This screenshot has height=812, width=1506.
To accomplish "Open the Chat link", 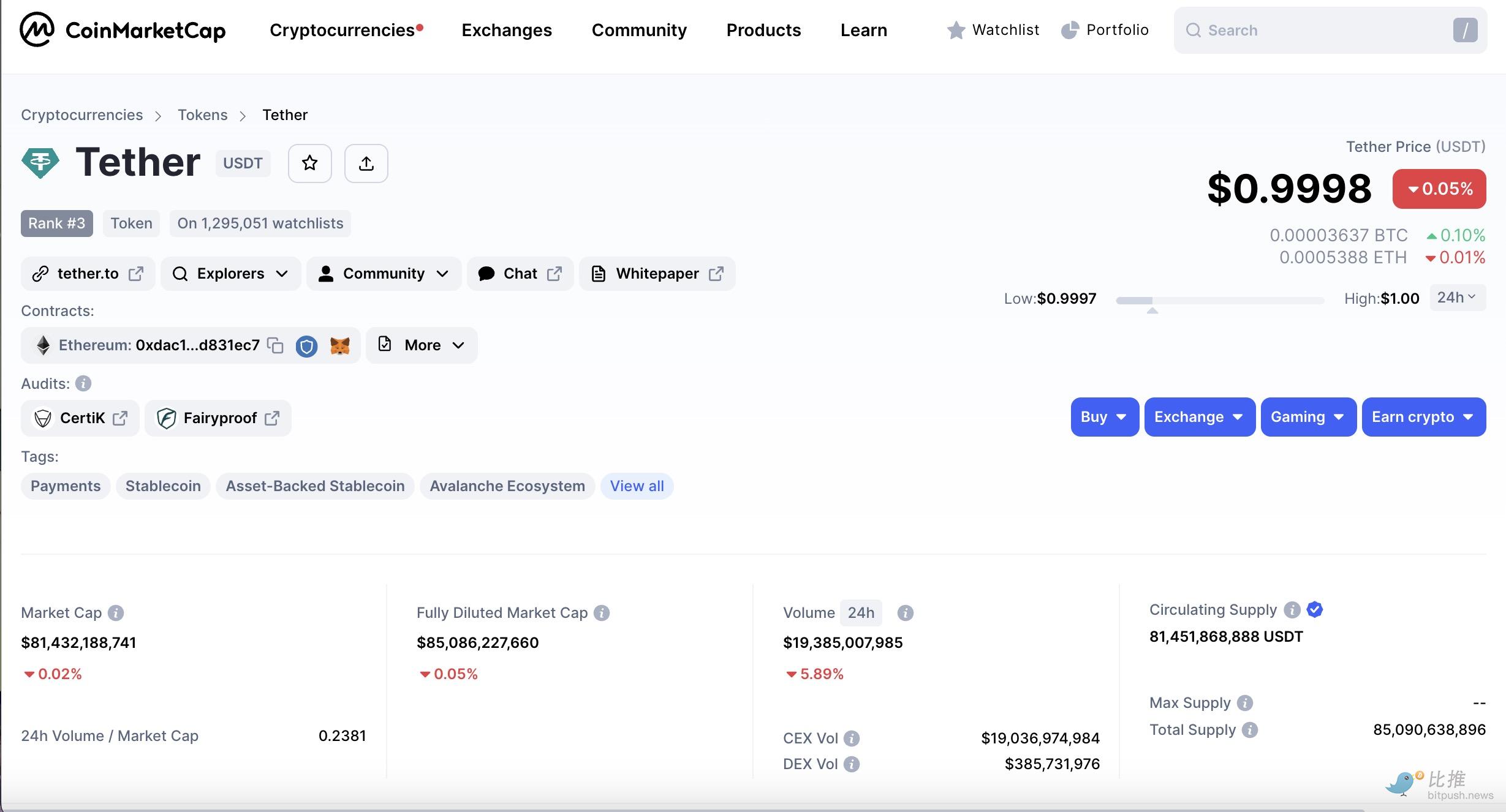I will (x=520, y=274).
